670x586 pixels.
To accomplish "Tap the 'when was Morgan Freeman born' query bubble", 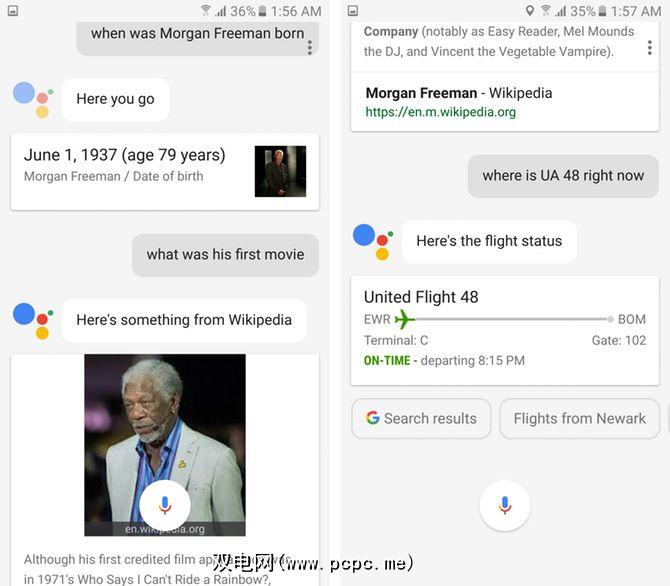I will tap(197, 38).
